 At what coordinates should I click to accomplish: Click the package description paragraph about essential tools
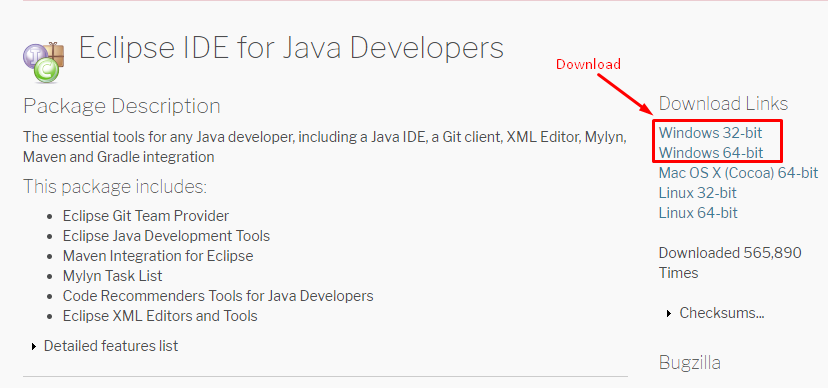click(x=325, y=147)
